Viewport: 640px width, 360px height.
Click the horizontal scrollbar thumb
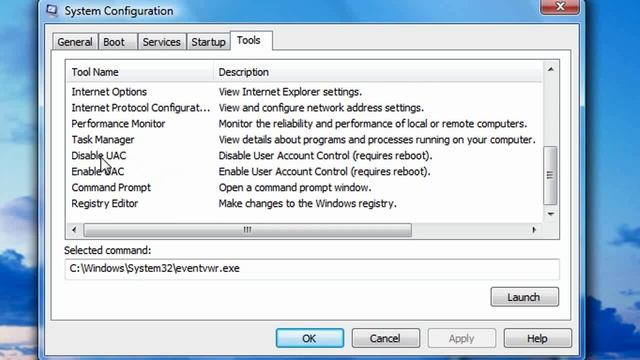pos(247,230)
